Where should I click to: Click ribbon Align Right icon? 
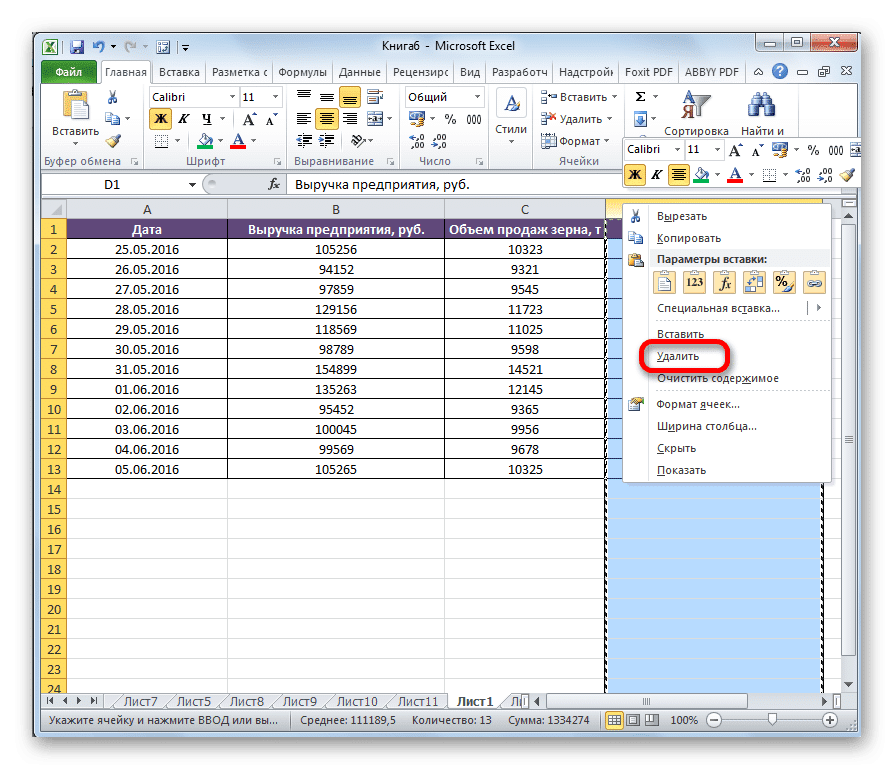350,119
